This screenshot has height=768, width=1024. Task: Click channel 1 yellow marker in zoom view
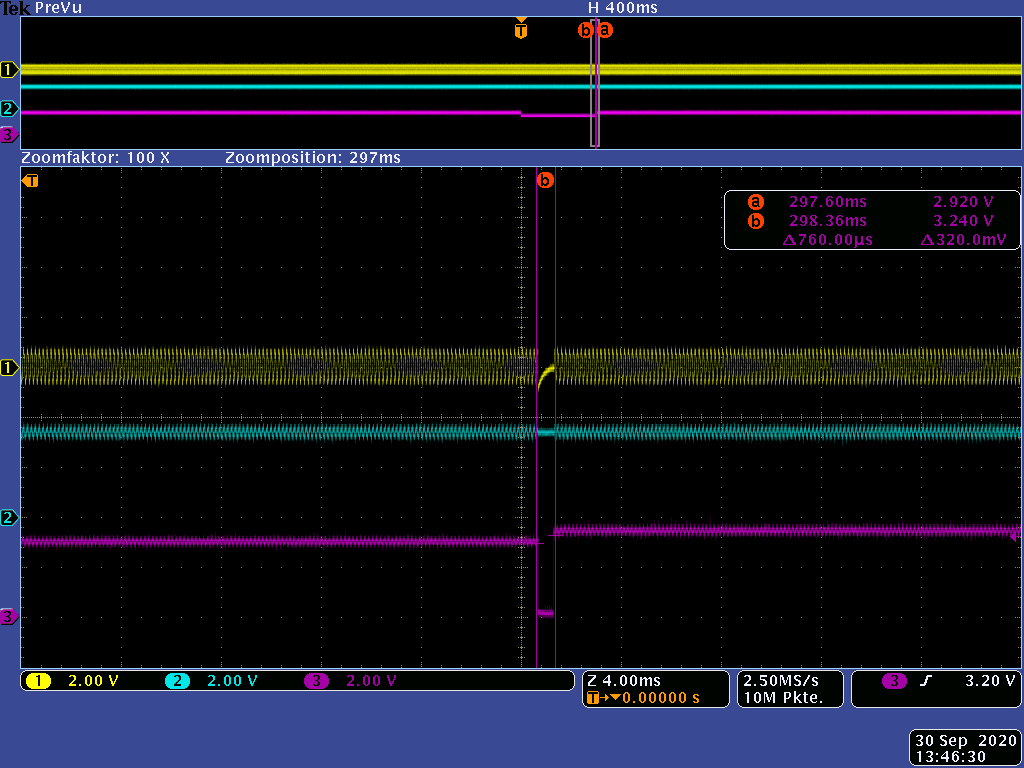8,368
